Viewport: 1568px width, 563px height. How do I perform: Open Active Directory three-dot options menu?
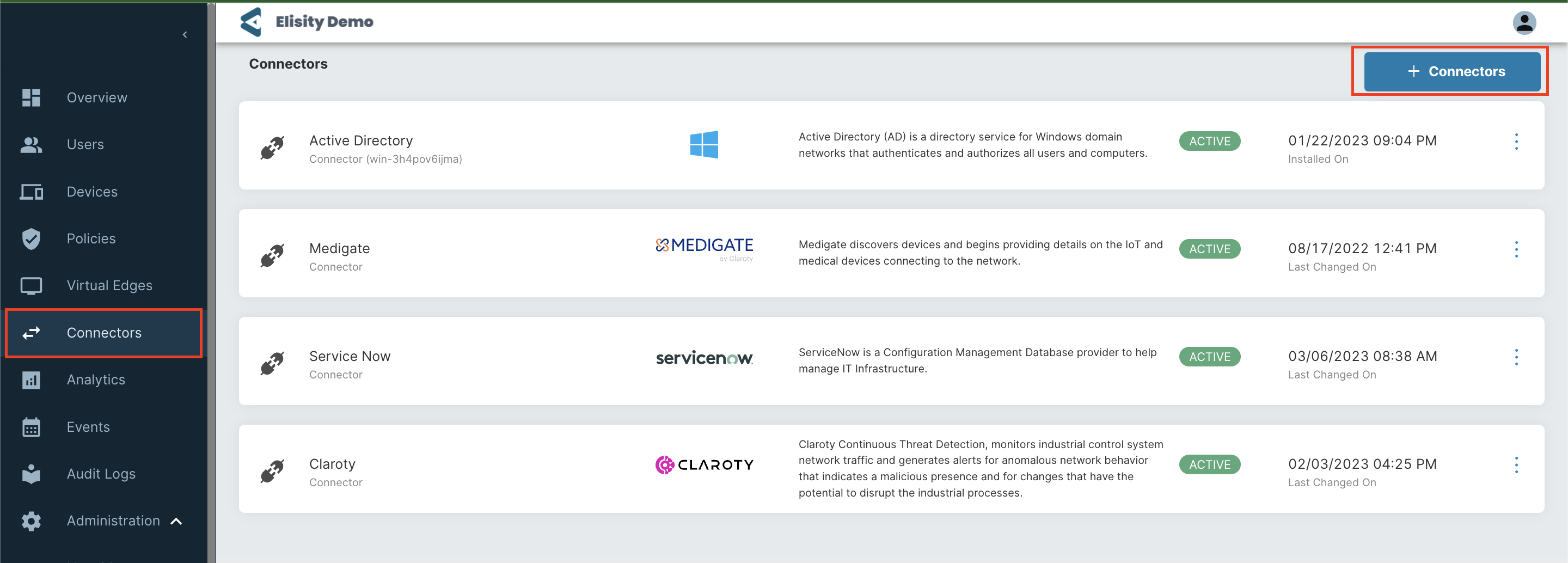(x=1516, y=142)
